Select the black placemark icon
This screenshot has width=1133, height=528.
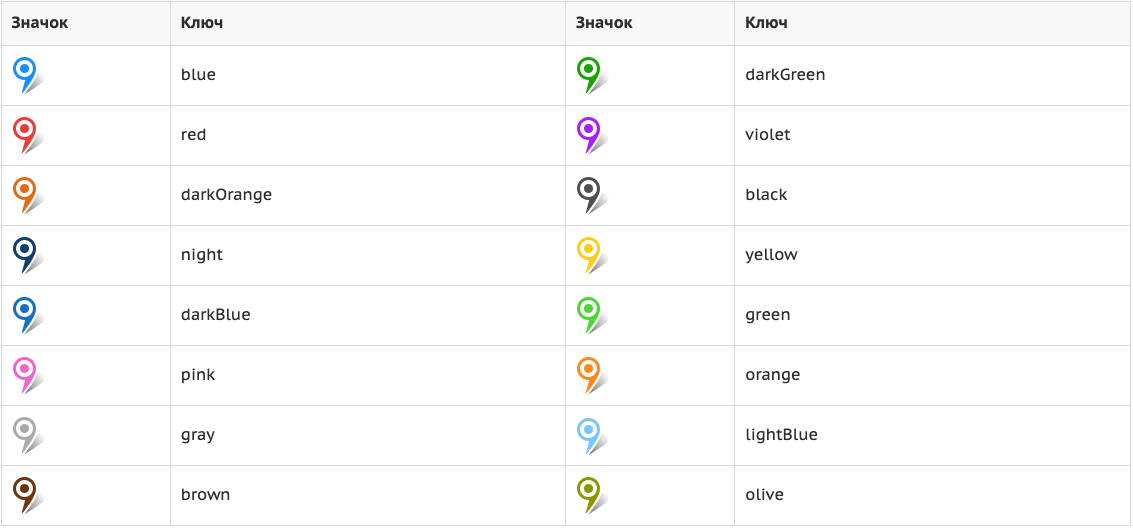pyautogui.click(x=592, y=195)
